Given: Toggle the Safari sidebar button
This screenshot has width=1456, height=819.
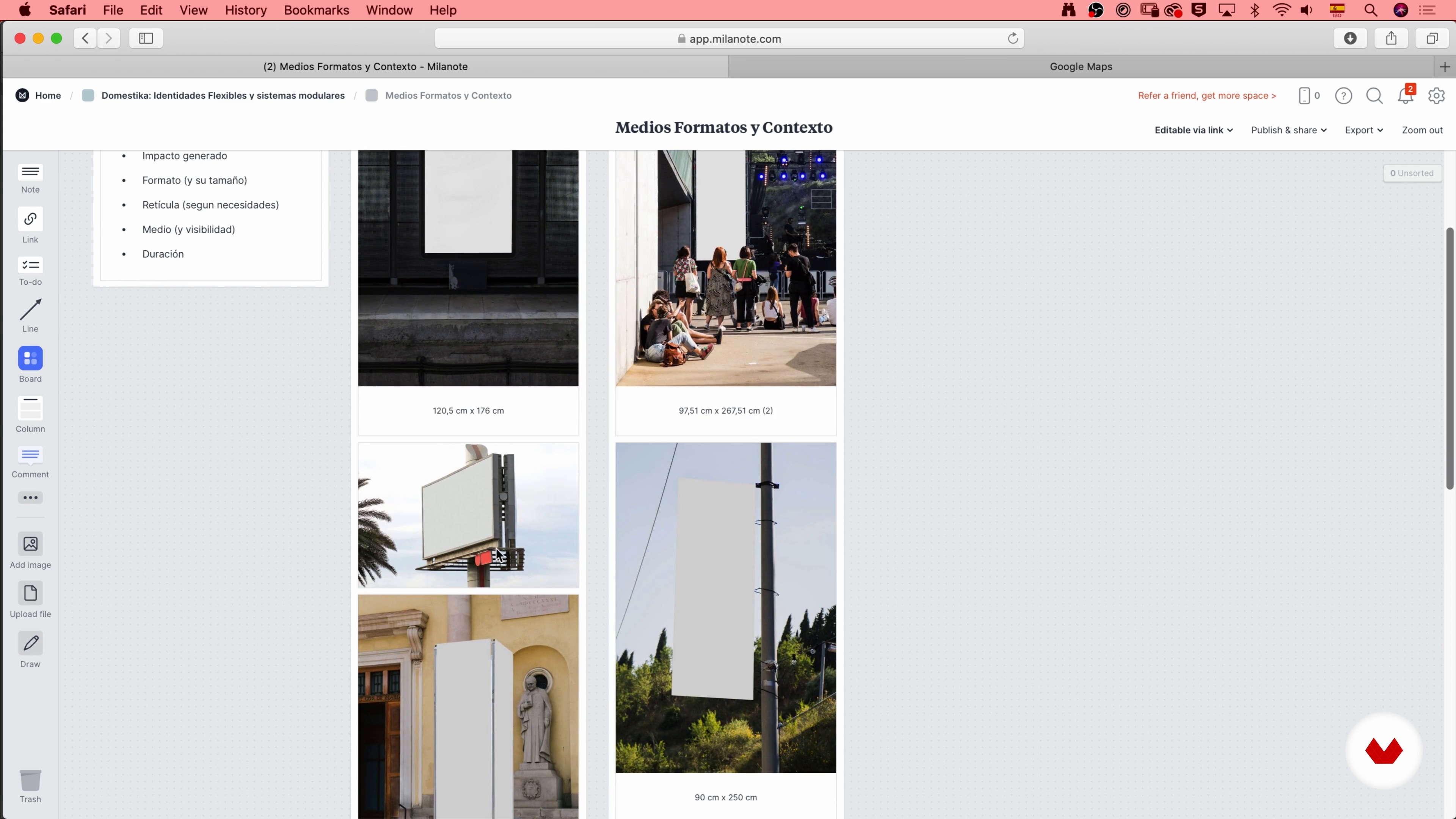Looking at the screenshot, I should 146,38.
